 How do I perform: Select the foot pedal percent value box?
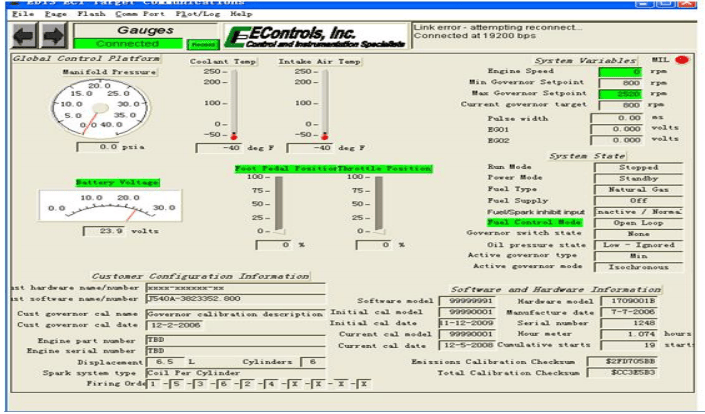point(273,245)
